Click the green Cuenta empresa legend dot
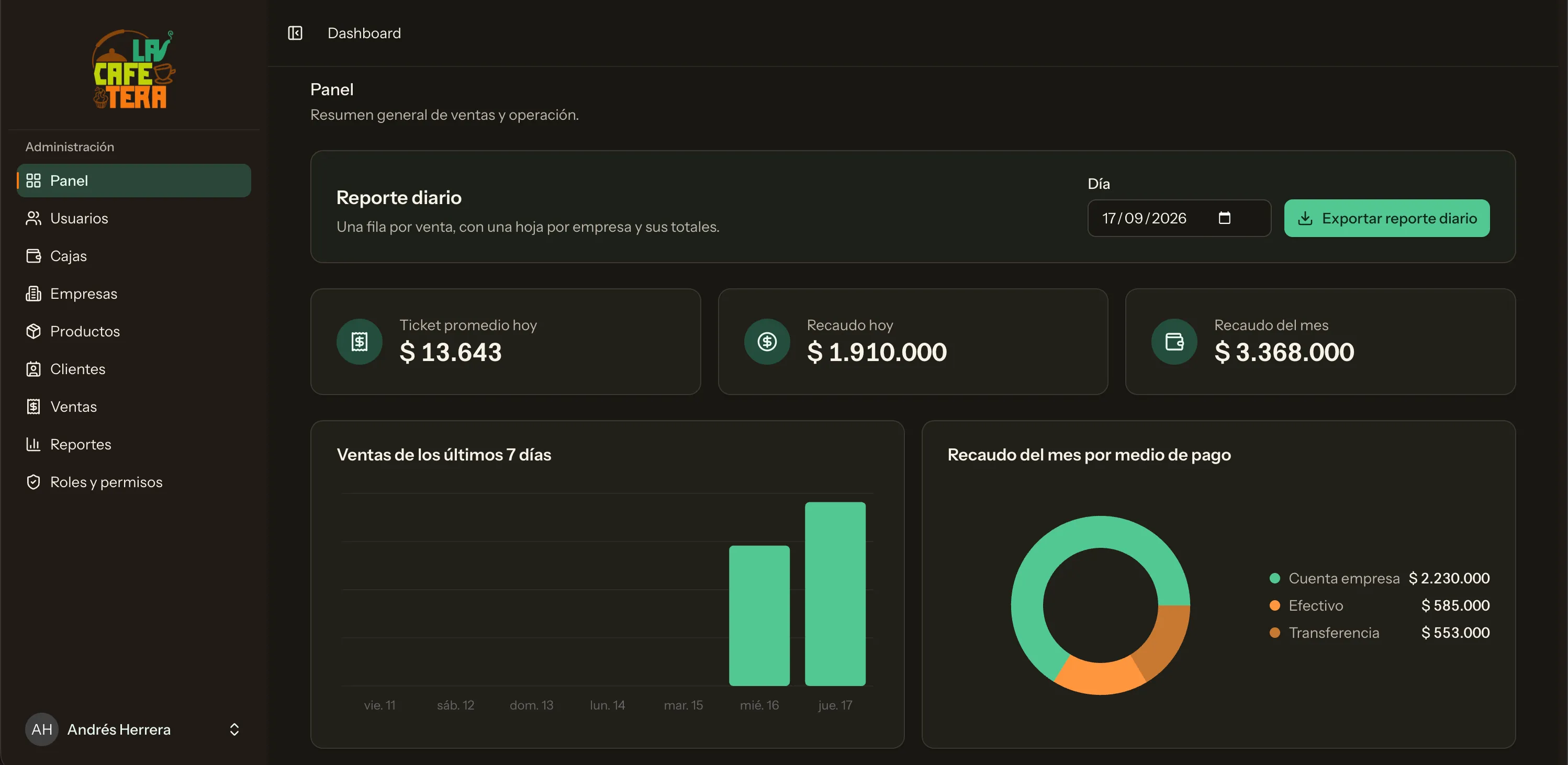This screenshot has height=765, width=1568. [x=1274, y=578]
